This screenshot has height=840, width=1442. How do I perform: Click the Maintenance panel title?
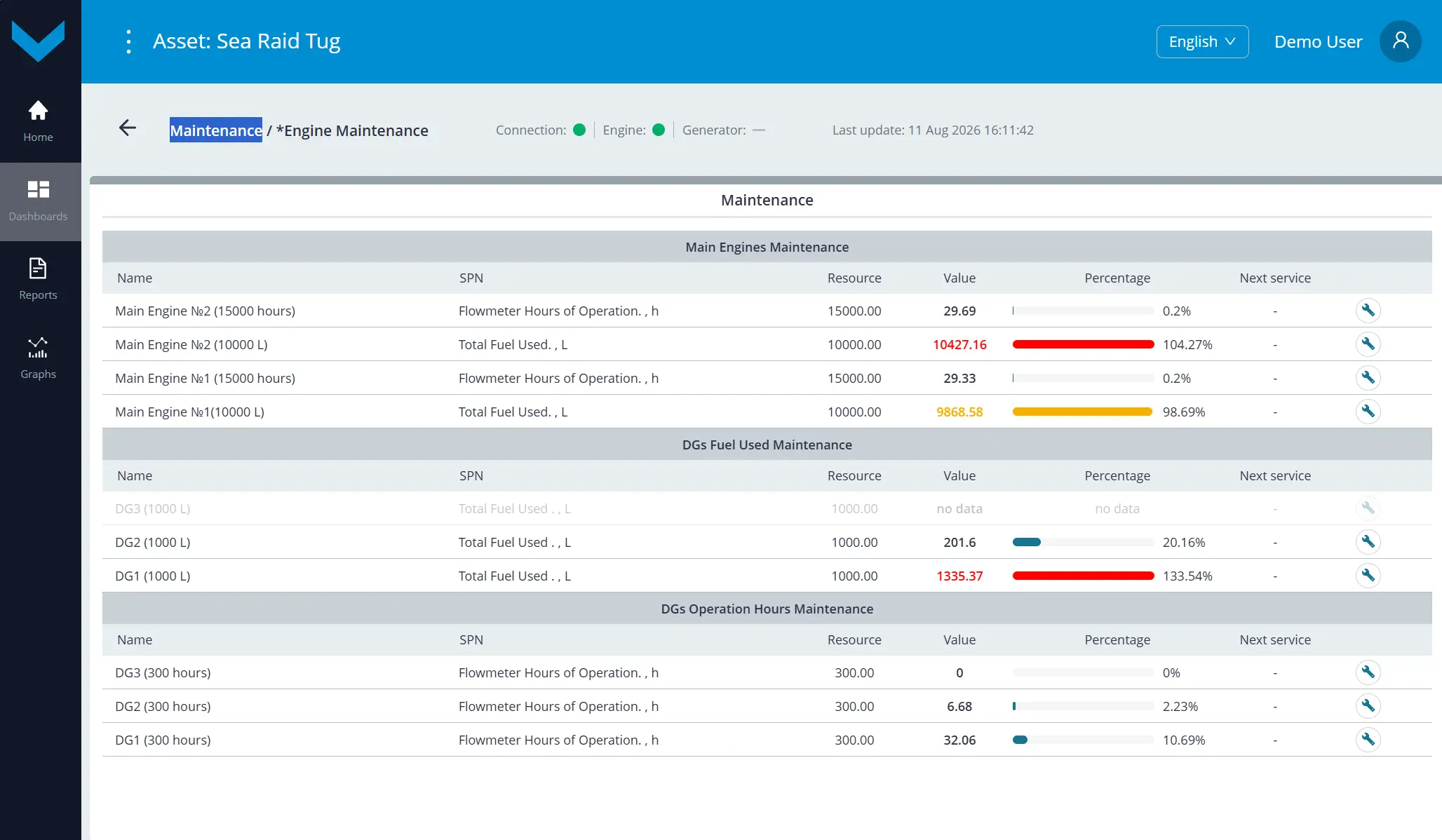click(767, 200)
